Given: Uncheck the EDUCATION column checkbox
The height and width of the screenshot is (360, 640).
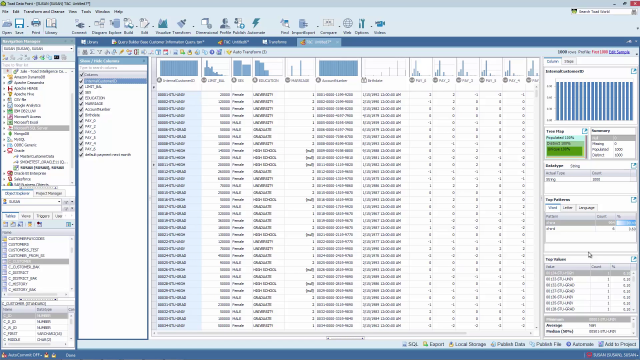Looking at the screenshot, I should pos(82,98).
